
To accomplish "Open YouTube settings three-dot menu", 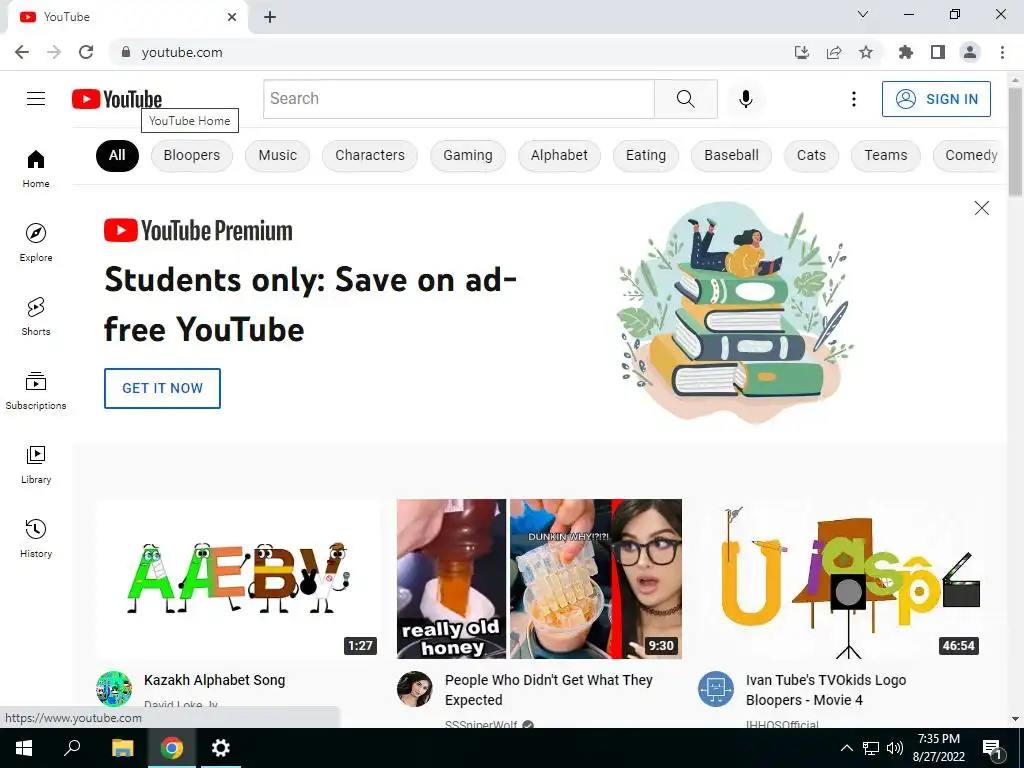I will tap(854, 99).
